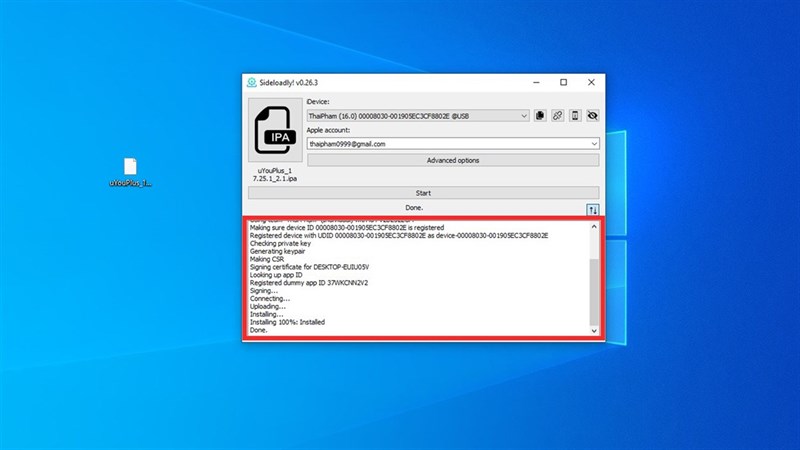Open the Apple account dropdown arrow
The height and width of the screenshot is (450, 800).
pyautogui.click(x=594, y=143)
